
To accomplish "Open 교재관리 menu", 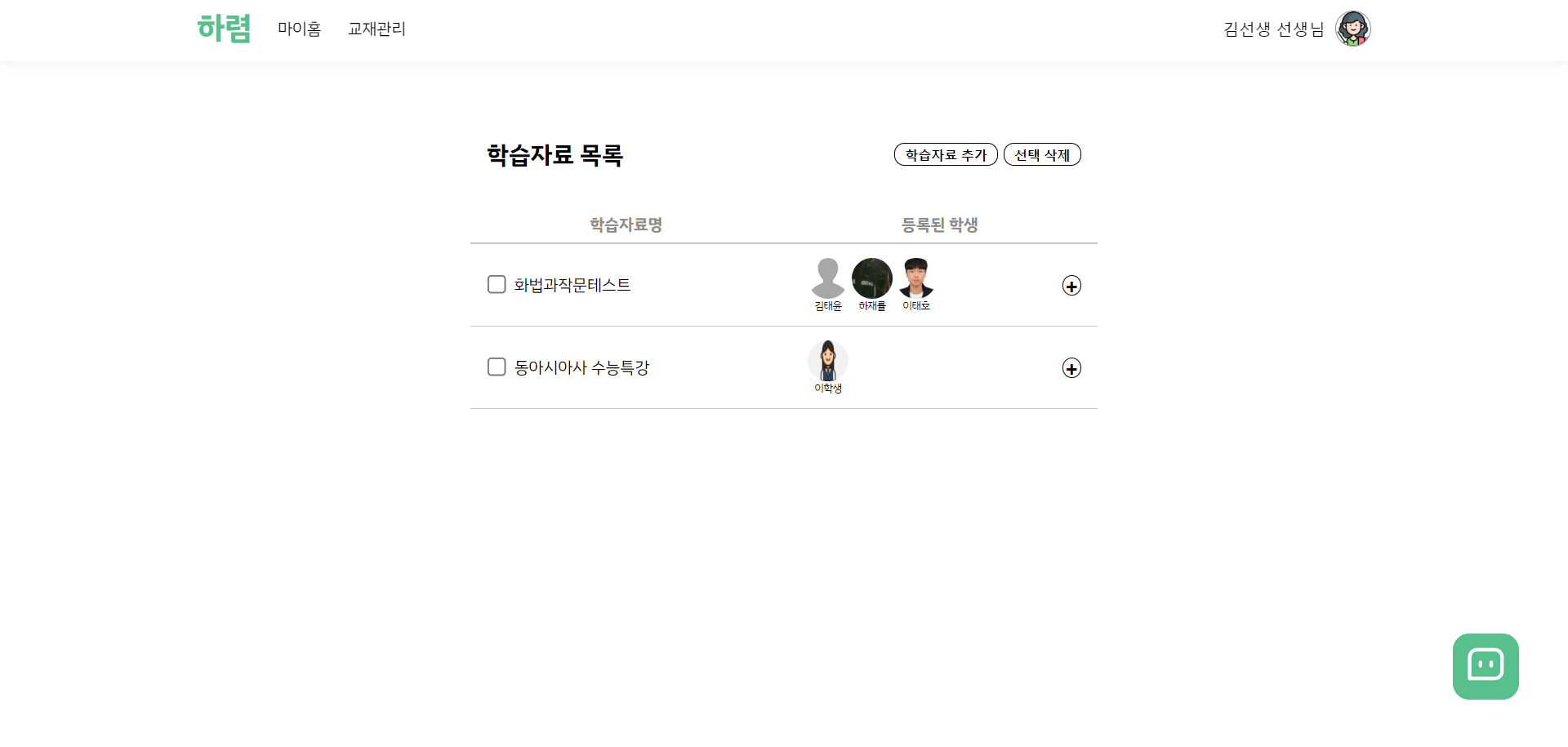I will (376, 29).
